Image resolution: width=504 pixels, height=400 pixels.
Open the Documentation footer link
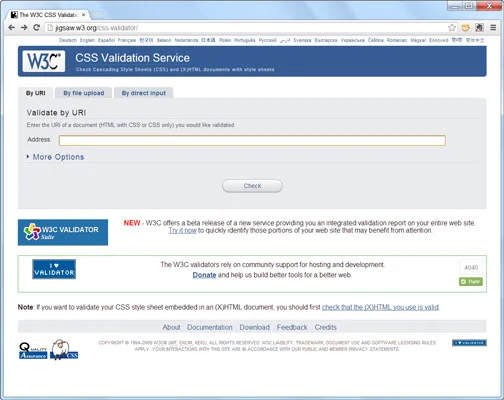210,327
